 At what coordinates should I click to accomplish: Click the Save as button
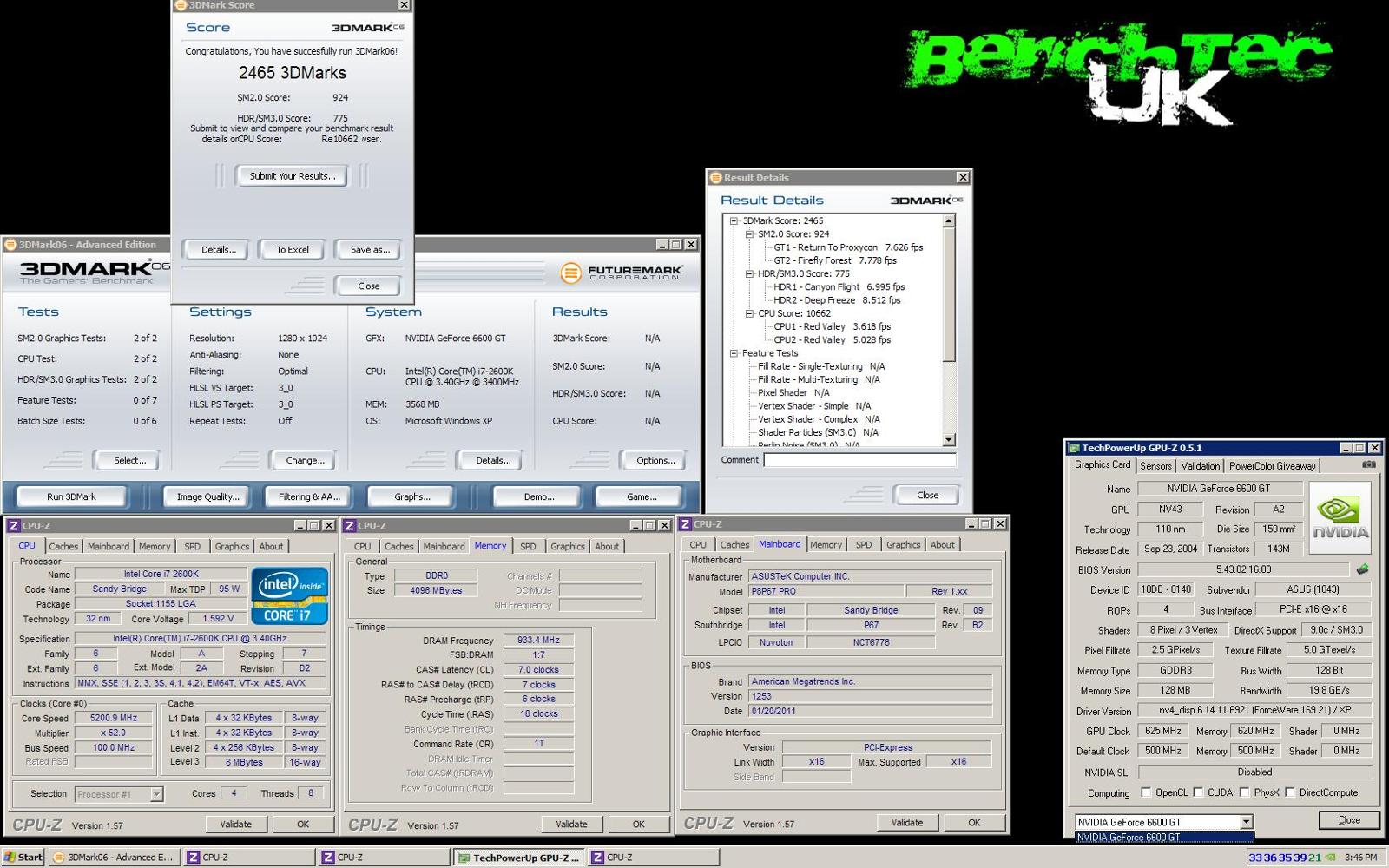(370, 250)
